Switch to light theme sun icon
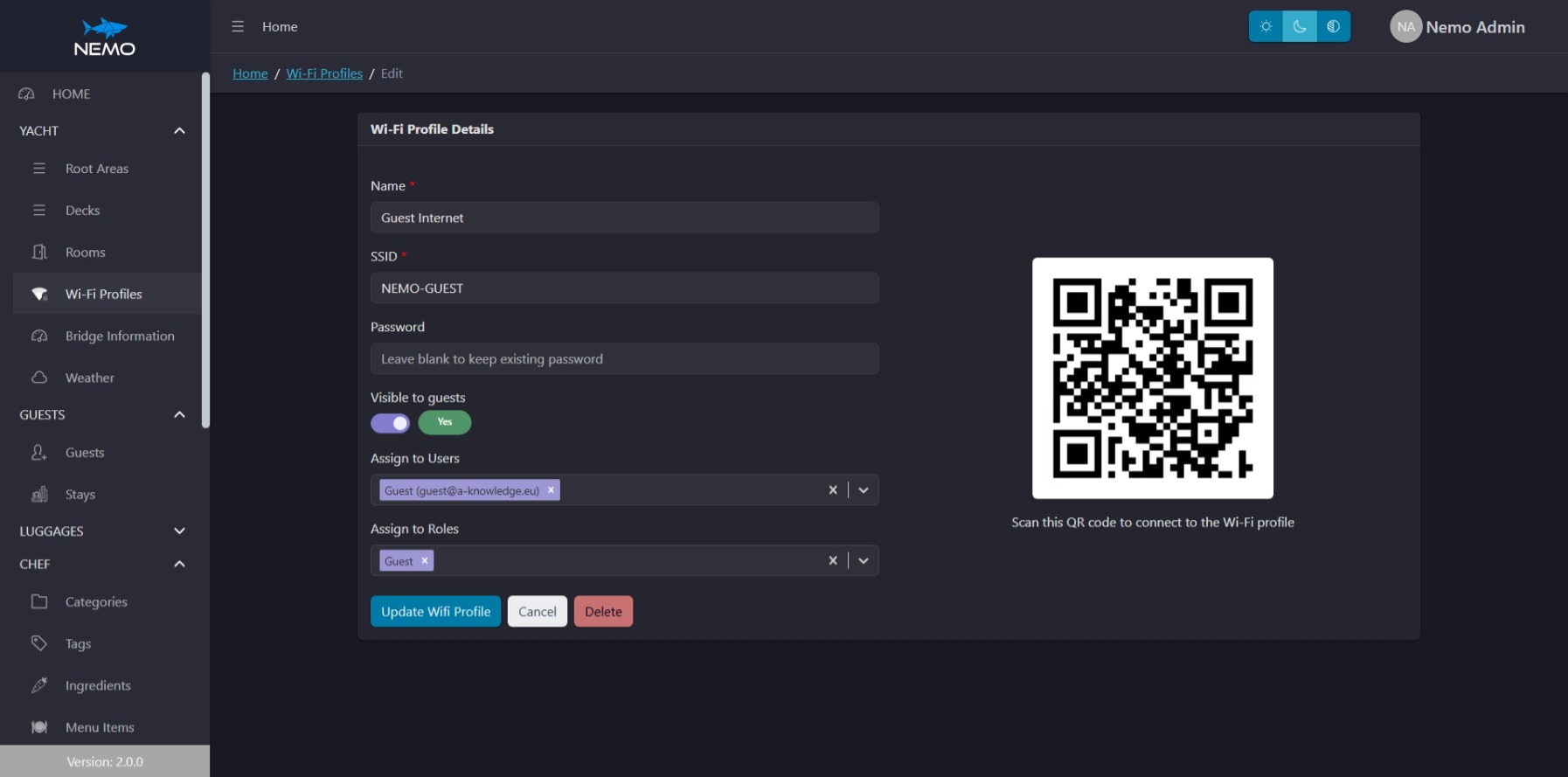1568x777 pixels. coord(1266,26)
